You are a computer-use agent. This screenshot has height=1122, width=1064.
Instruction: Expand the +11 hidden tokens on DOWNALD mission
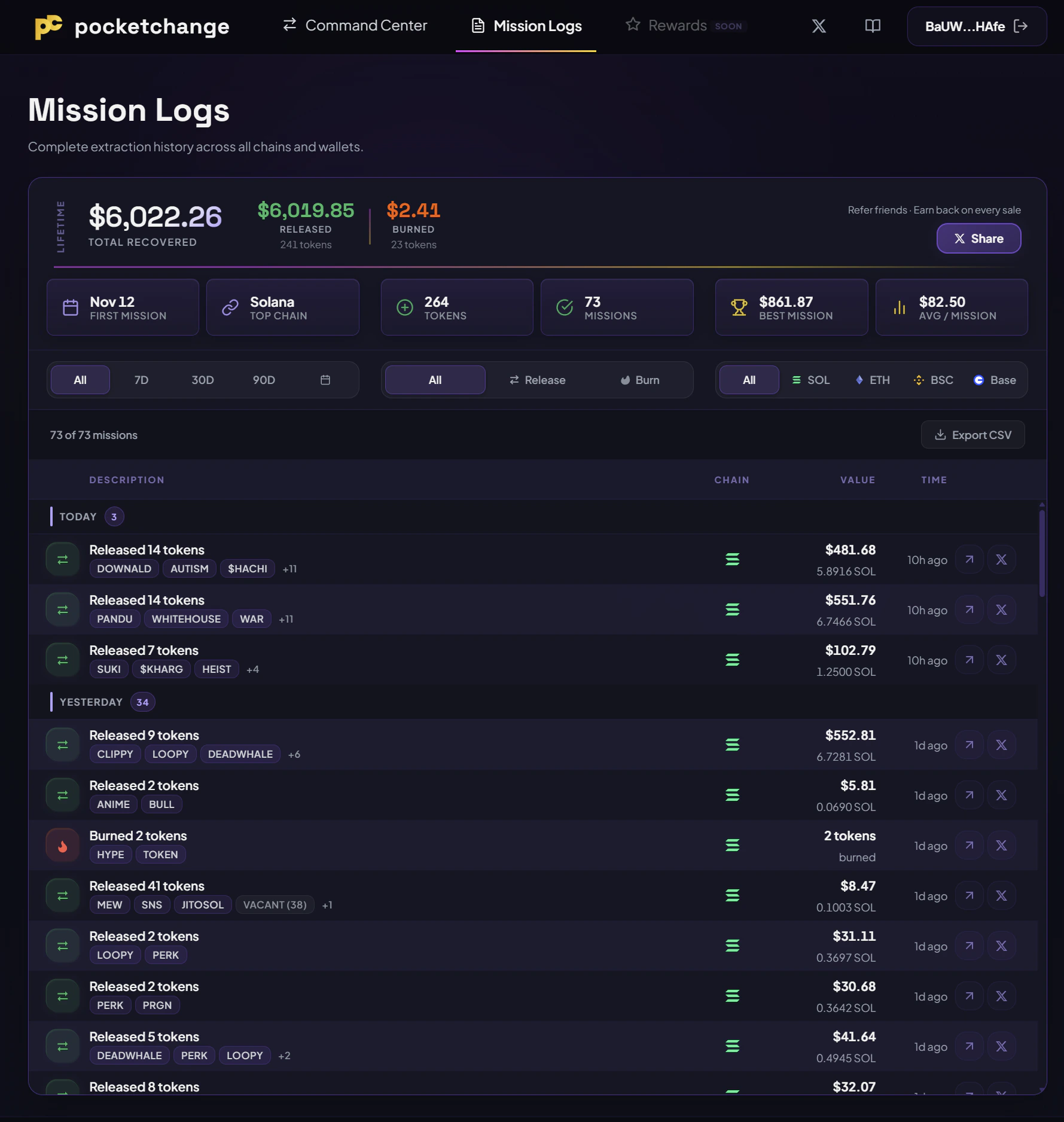pyautogui.click(x=289, y=569)
